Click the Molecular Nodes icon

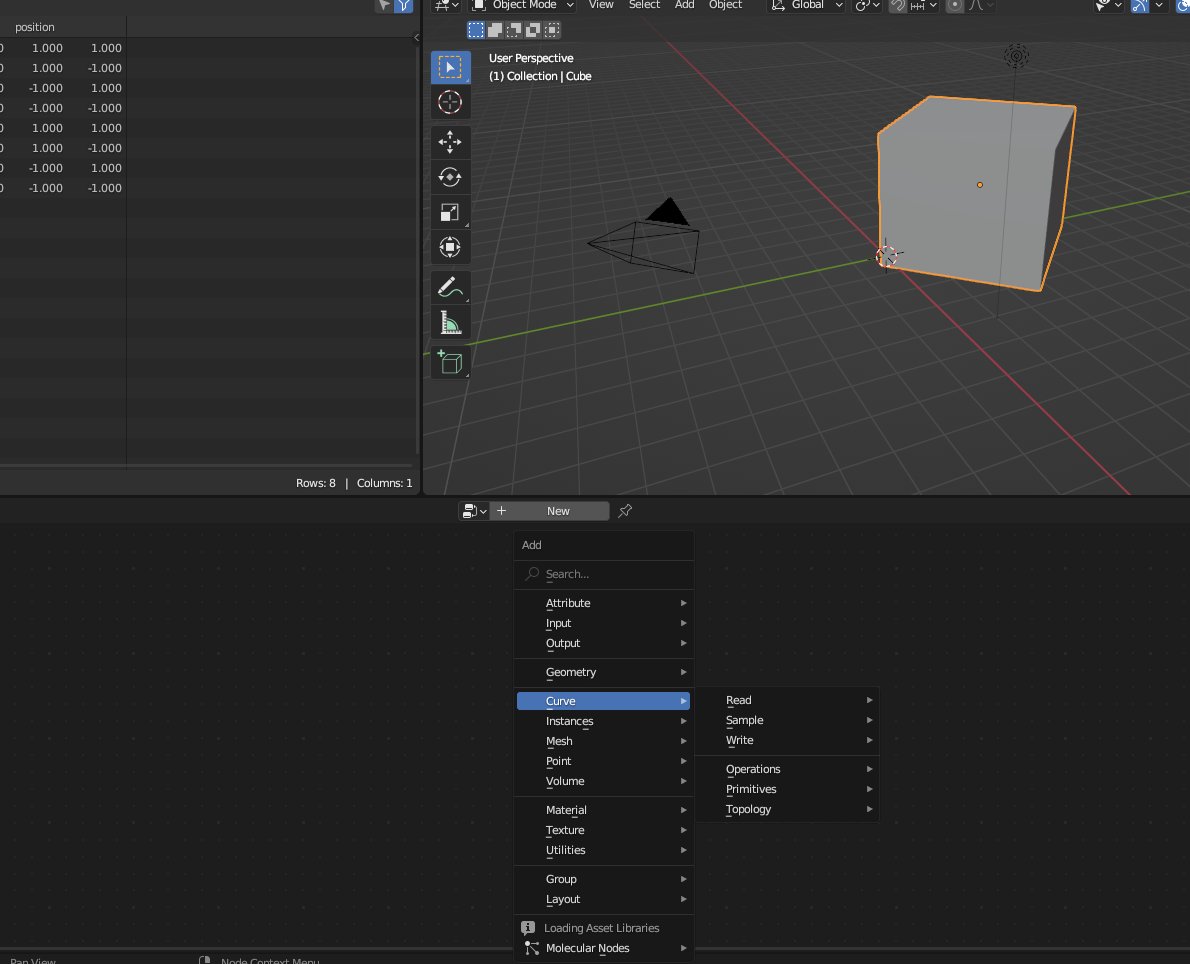531,948
